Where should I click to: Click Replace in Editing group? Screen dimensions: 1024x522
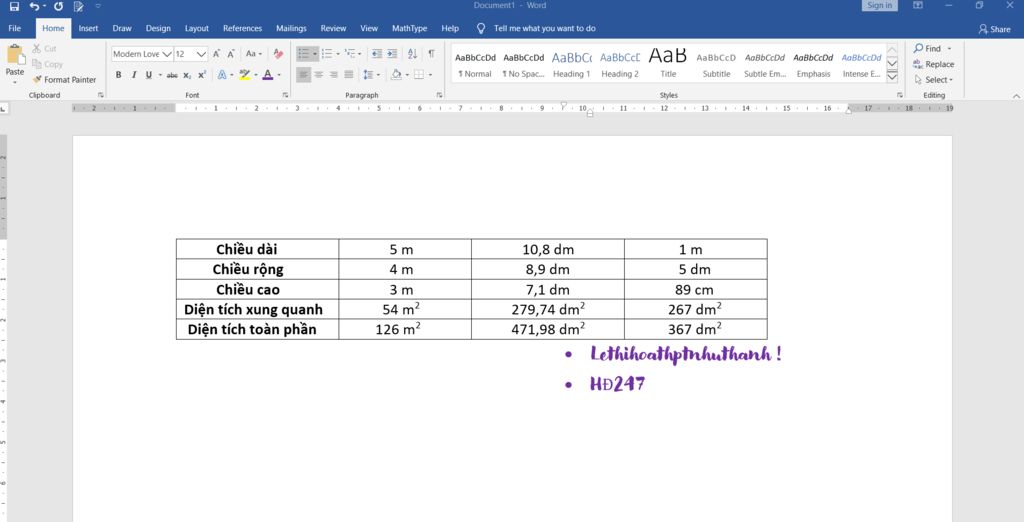click(x=934, y=64)
